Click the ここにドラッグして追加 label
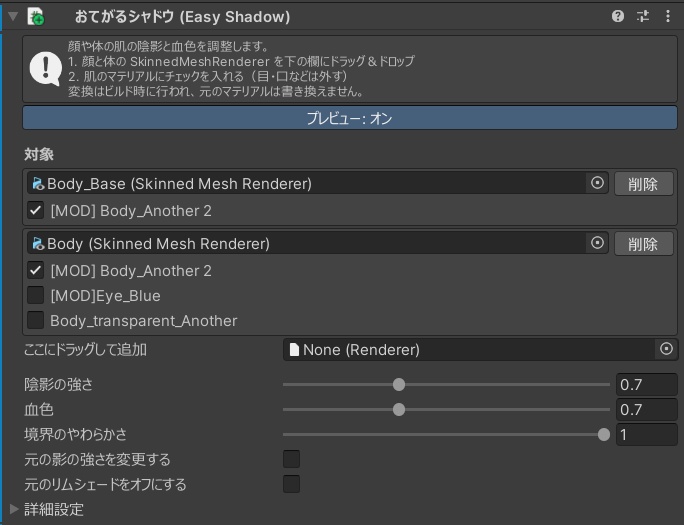The width and height of the screenshot is (684, 525). coord(86,350)
